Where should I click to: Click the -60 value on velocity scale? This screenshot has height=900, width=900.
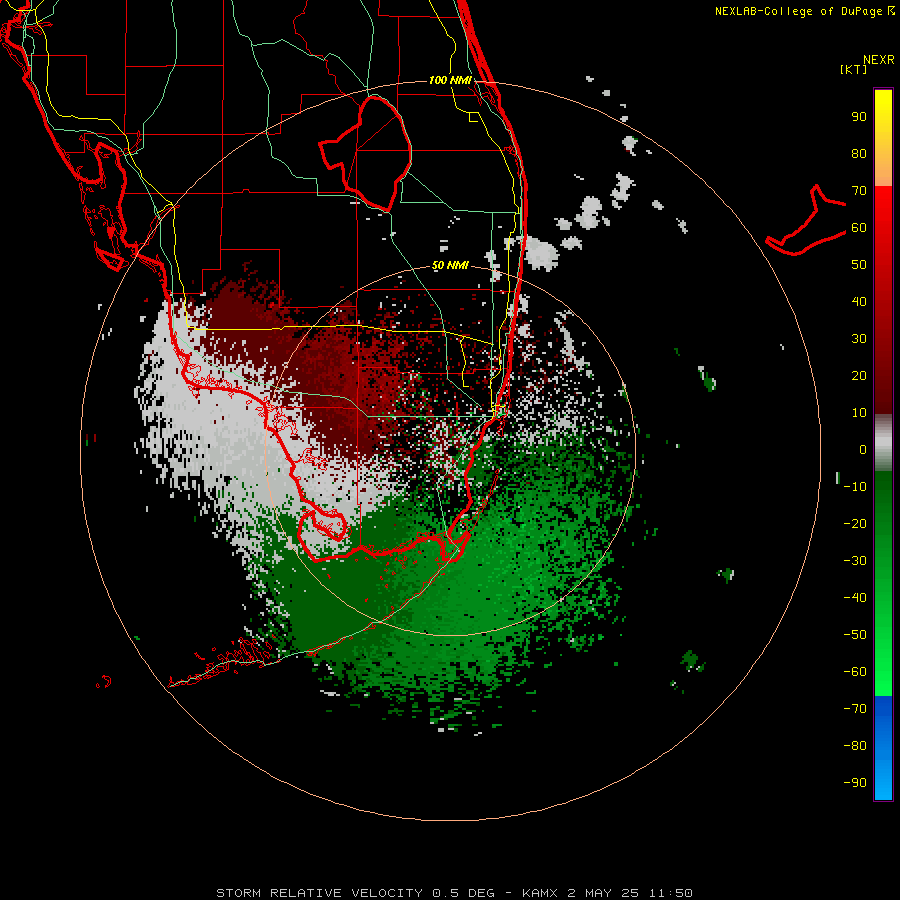click(855, 672)
